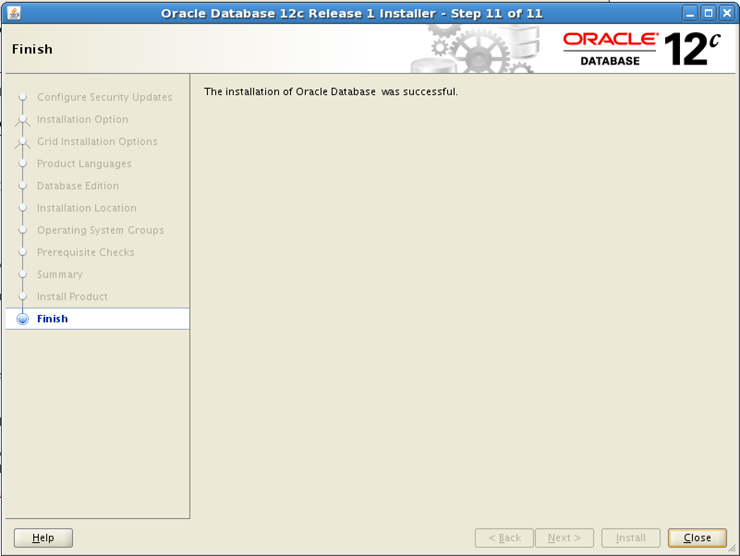Screen dimensions: 740x556
Task: Select Installation Location step
Action: coord(86,208)
